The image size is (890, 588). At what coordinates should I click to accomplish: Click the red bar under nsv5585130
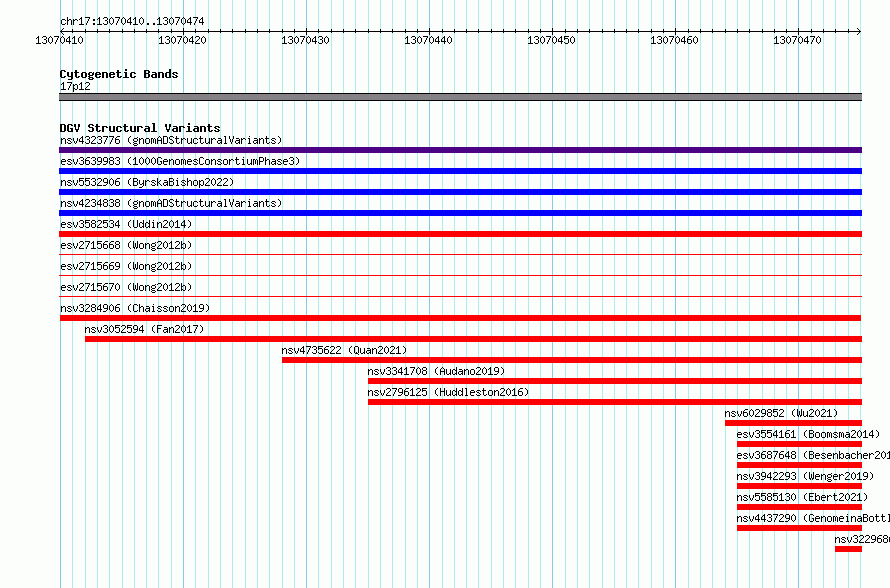799,507
